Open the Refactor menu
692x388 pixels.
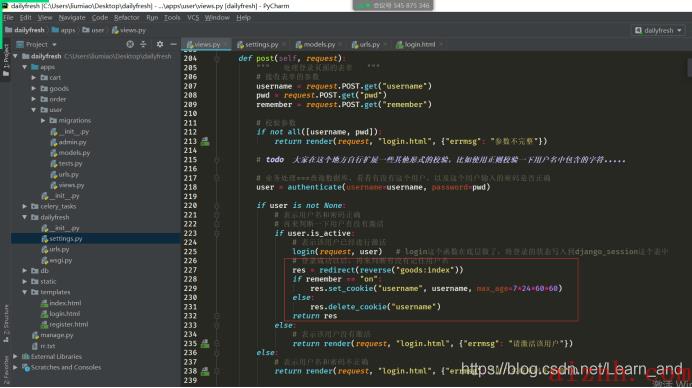coord(127,18)
